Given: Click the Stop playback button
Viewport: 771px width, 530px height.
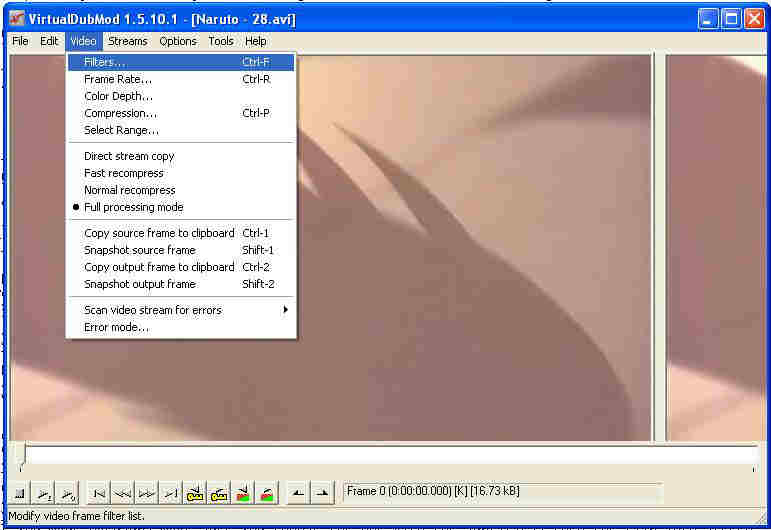Looking at the screenshot, I should click(20, 493).
